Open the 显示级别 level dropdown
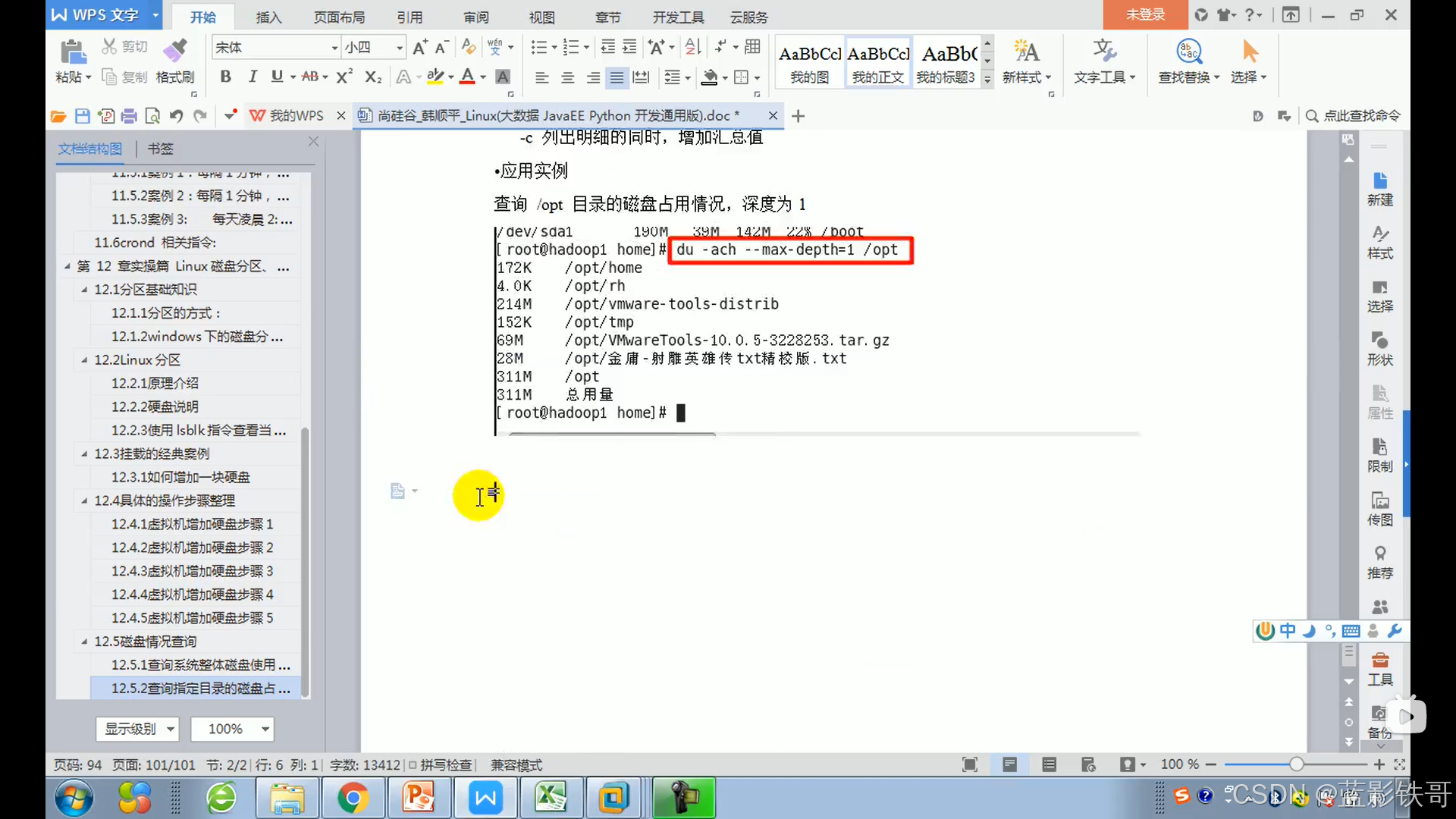 (x=138, y=729)
